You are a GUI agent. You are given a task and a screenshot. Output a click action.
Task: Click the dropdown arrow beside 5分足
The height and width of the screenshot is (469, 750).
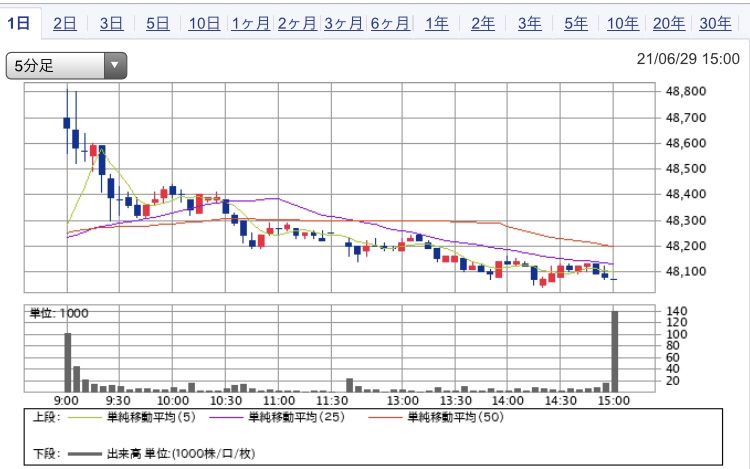115,65
